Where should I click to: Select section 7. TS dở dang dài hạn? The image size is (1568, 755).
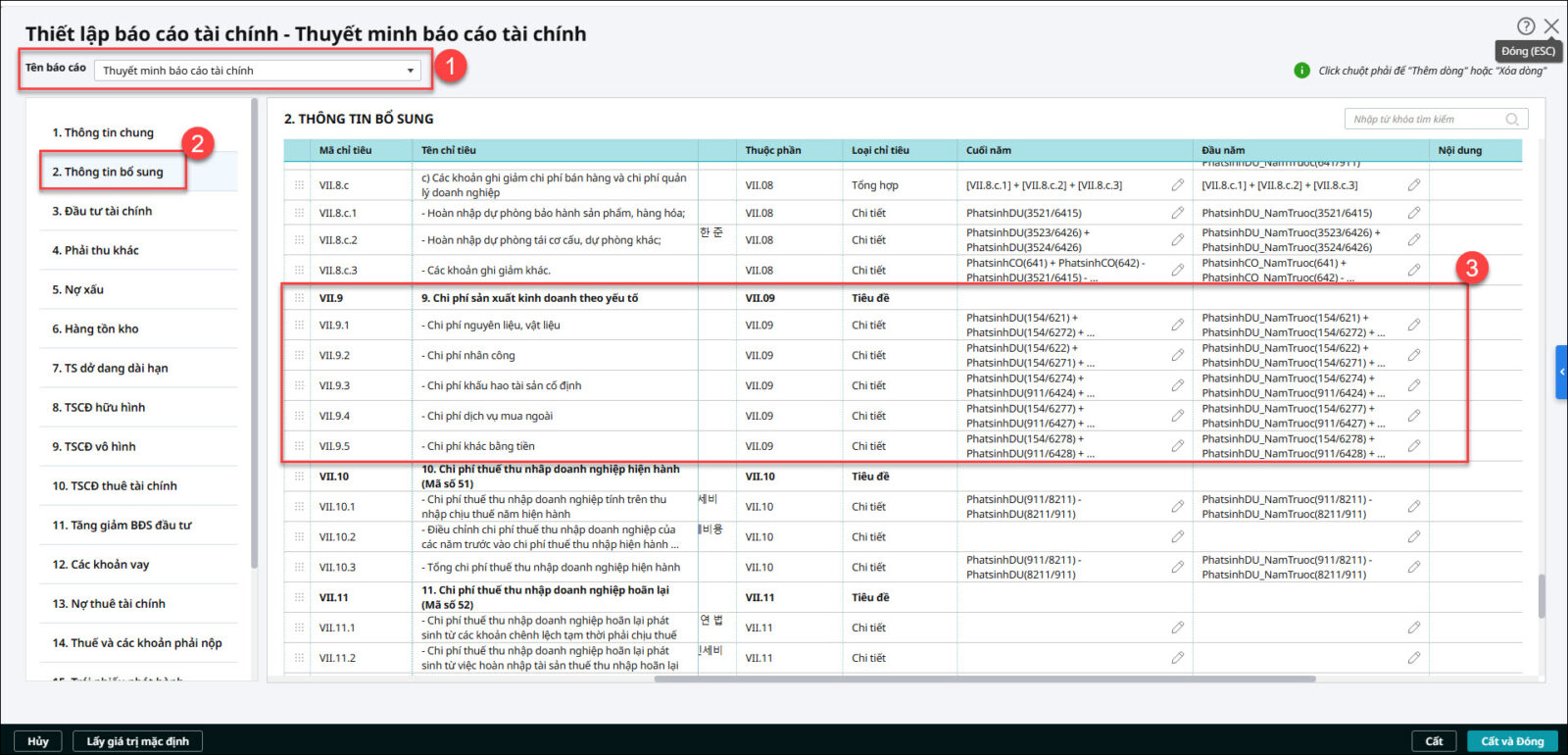pos(138,368)
